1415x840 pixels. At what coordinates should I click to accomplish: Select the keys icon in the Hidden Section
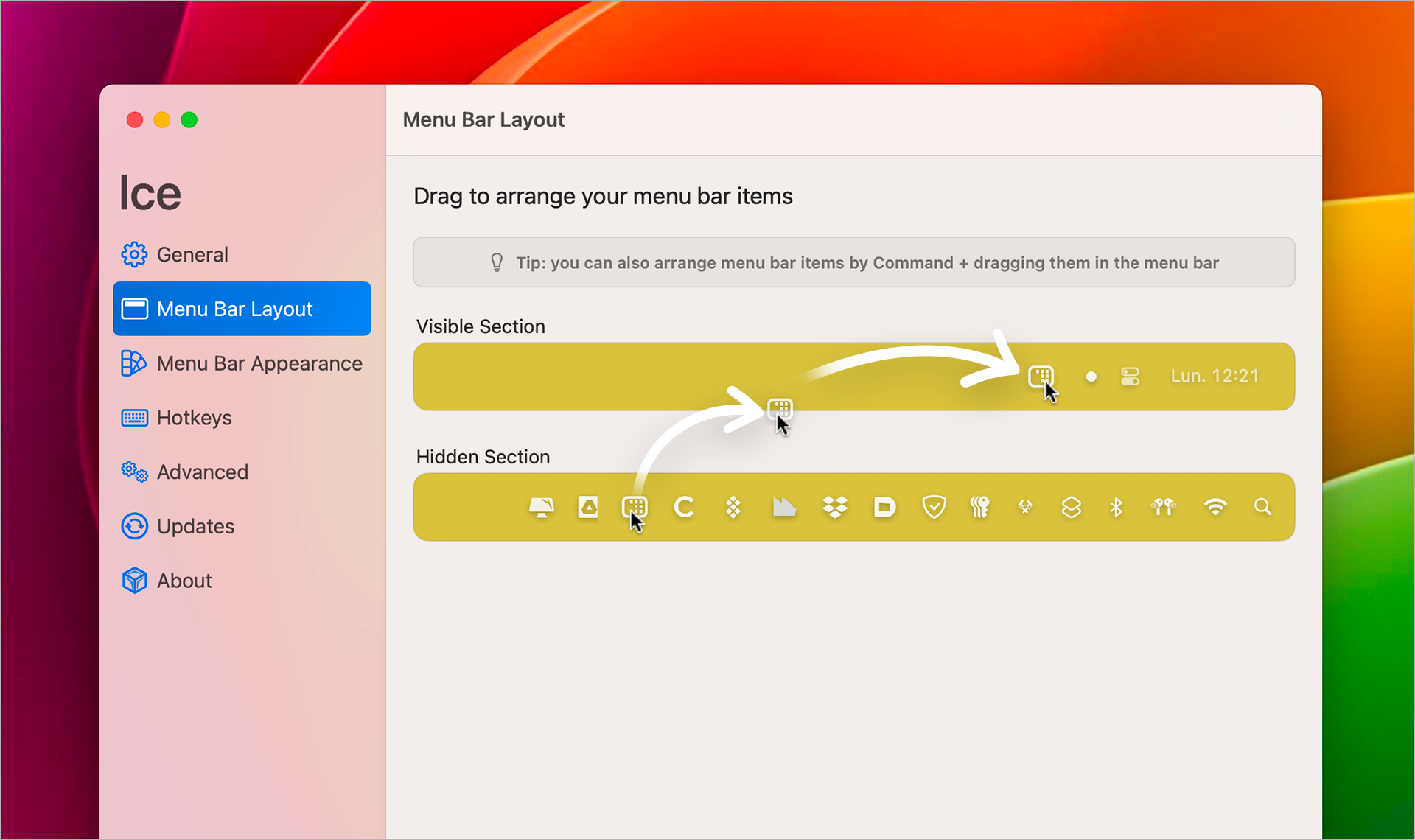pyautogui.click(x=981, y=507)
